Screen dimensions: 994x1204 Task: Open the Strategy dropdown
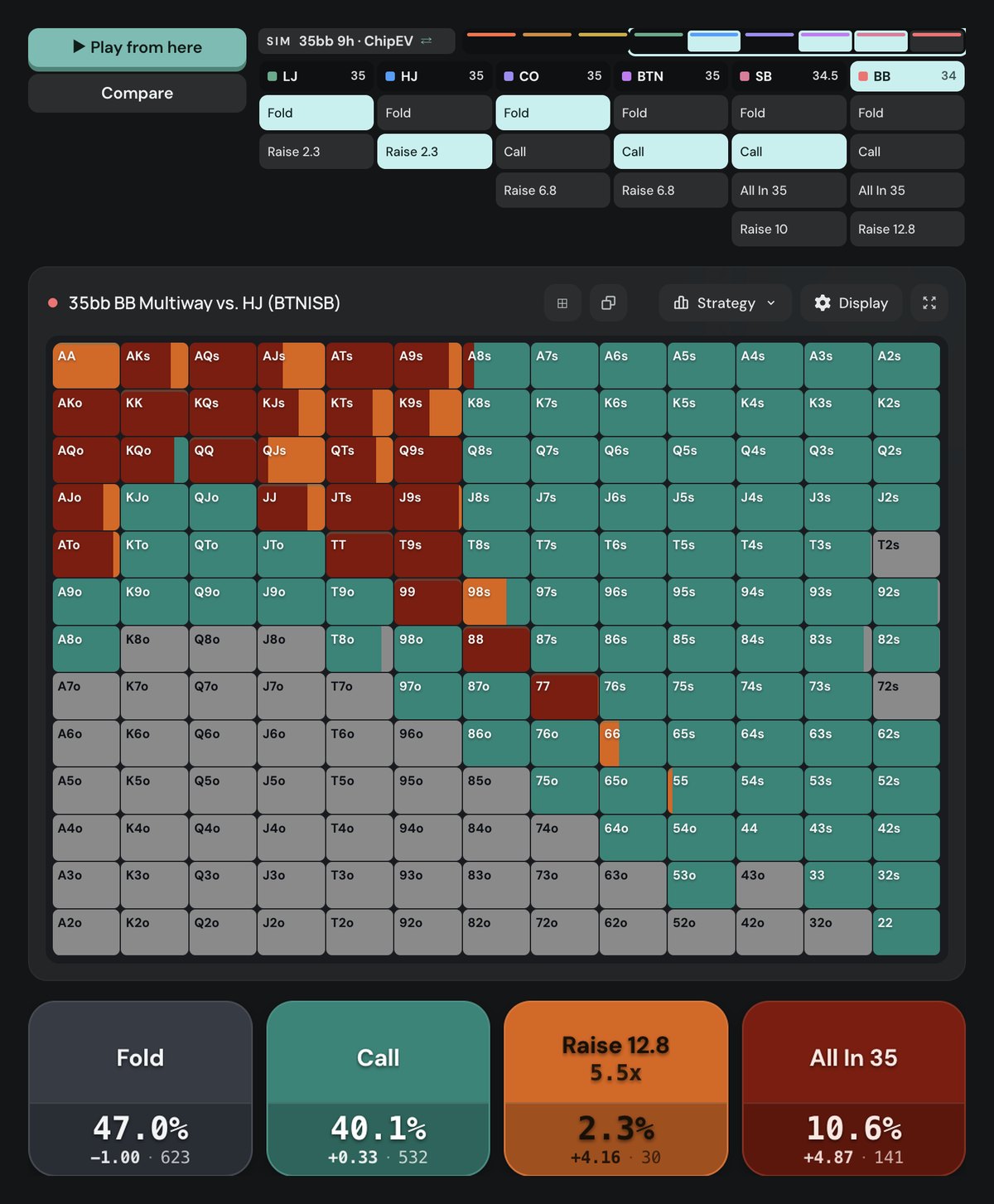click(726, 303)
